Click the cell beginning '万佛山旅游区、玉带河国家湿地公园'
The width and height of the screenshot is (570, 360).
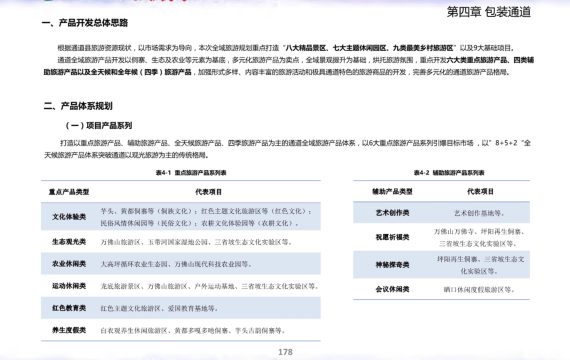pos(196,242)
